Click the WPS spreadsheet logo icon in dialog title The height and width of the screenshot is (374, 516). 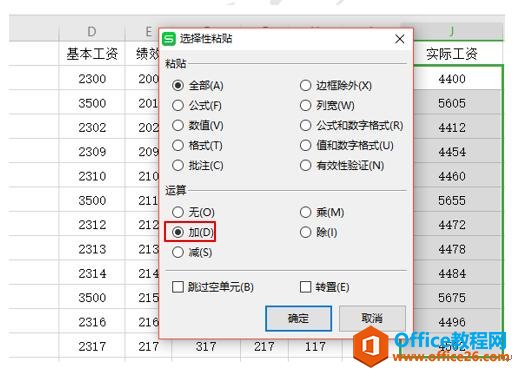169,39
